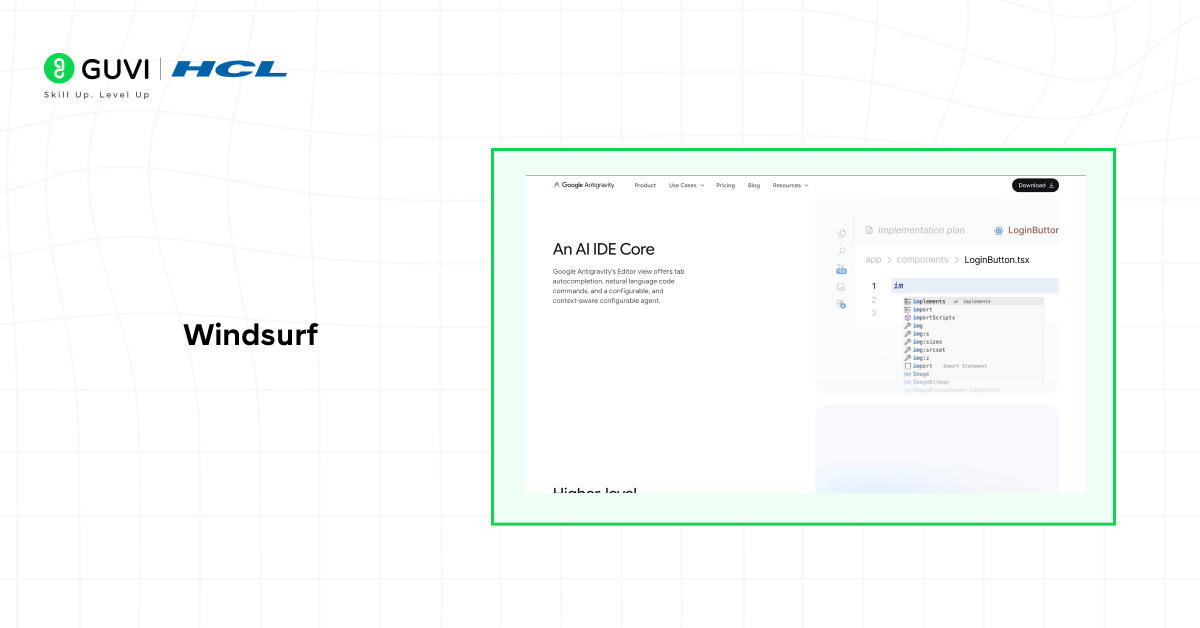Click the React icon on LoginButton tab
The image size is (1200, 628).
click(x=998, y=231)
